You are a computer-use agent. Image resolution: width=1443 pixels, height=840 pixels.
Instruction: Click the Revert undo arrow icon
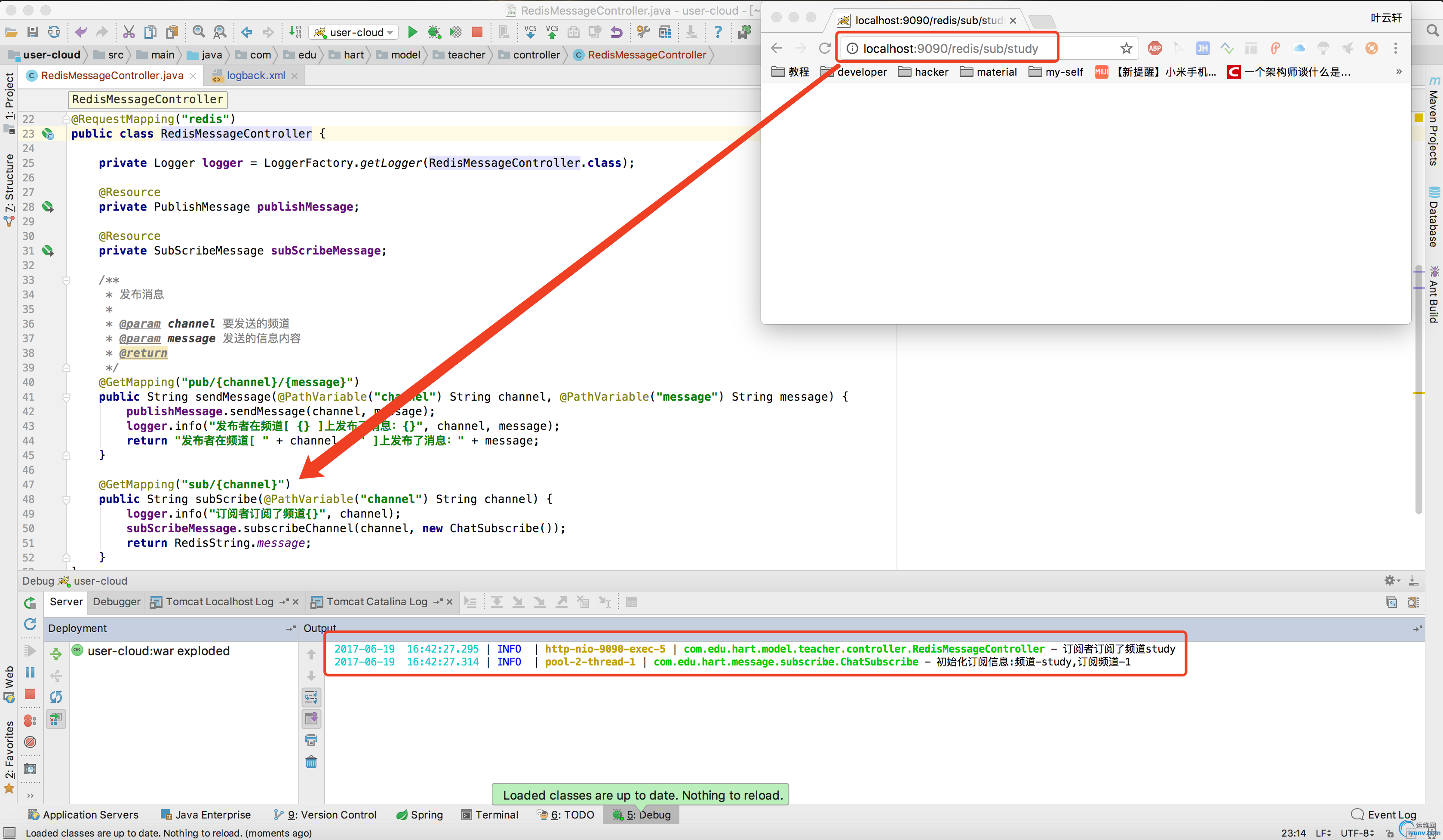pos(616,32)
